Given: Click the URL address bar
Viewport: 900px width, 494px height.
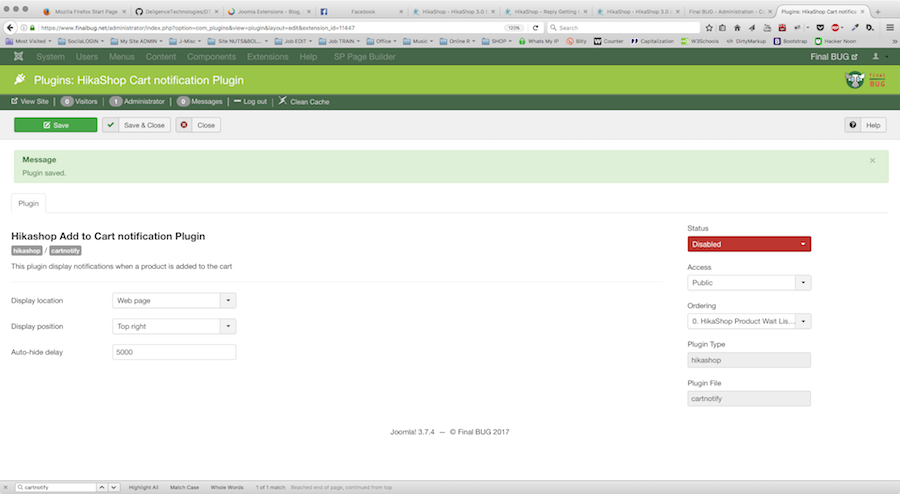Looking at the screenshot, I should pyautogui.click(x=270, y=28).
